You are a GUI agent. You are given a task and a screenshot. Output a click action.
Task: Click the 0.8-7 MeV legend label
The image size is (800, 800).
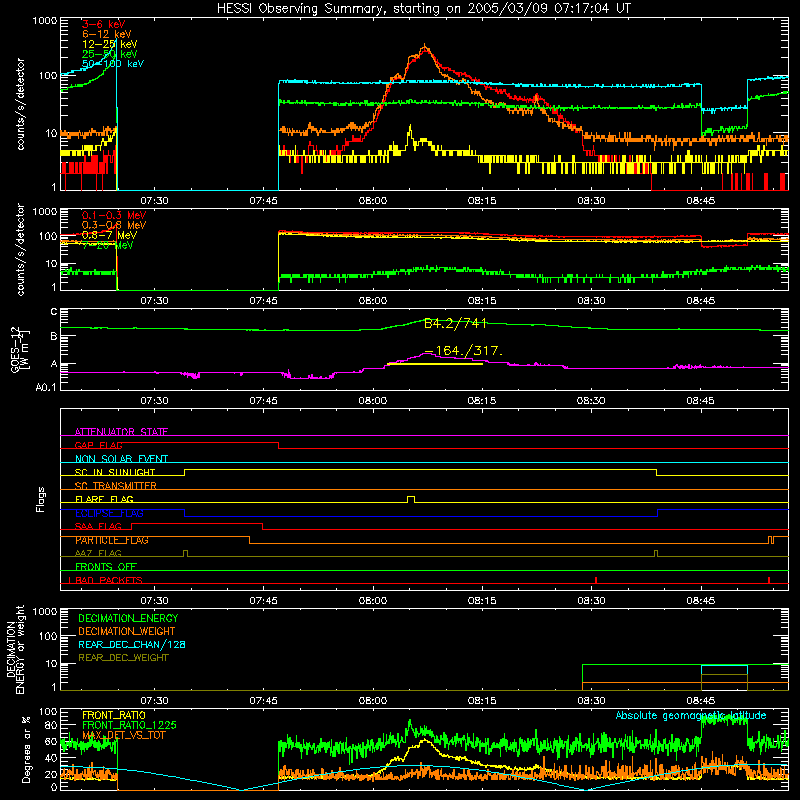click(109, 235)
